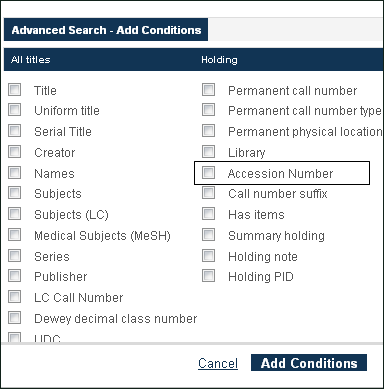Screen dimensions: 384x389
Task: Check the Library checkbox
Action: click(x=209, y=152)
